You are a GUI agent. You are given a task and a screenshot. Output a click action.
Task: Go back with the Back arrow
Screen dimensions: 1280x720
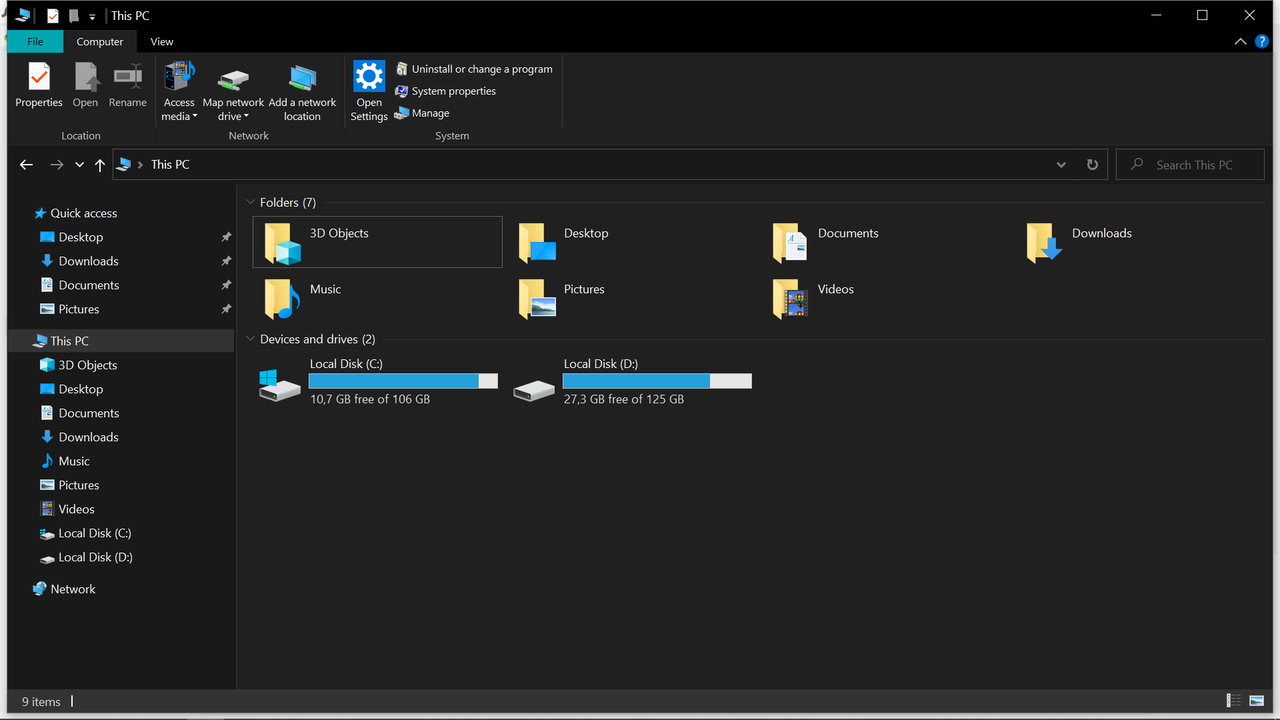(27, 165)
